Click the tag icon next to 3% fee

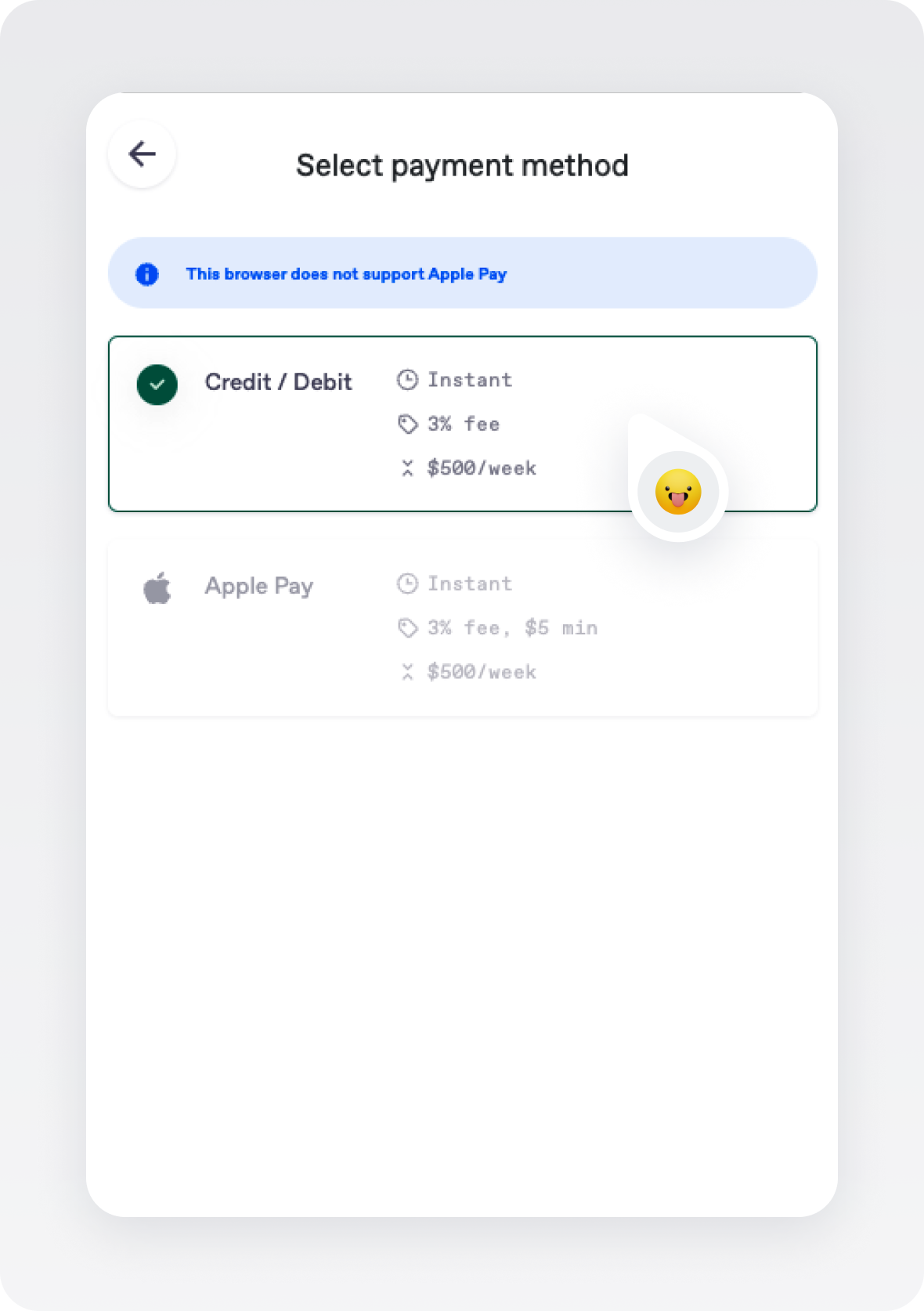click(407, 424)
